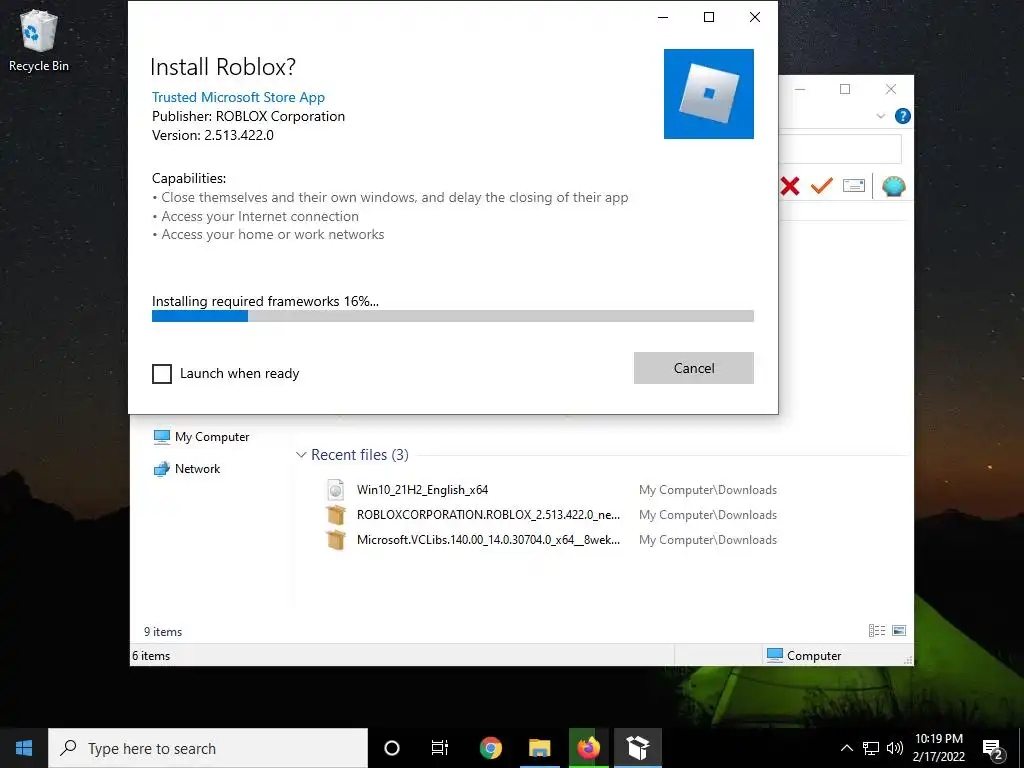
Task: Open the volume speaker control
Action: 894,748
